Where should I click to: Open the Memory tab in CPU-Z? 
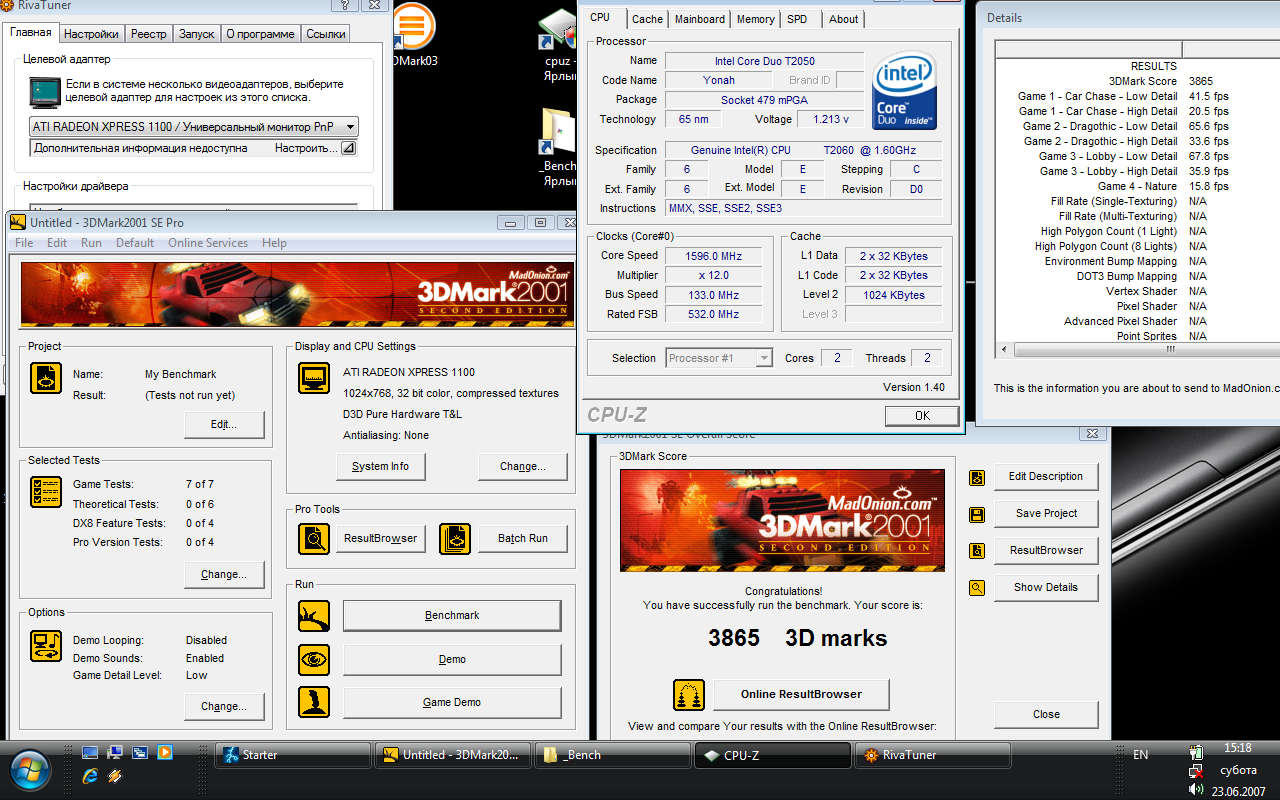coord(755,19)
